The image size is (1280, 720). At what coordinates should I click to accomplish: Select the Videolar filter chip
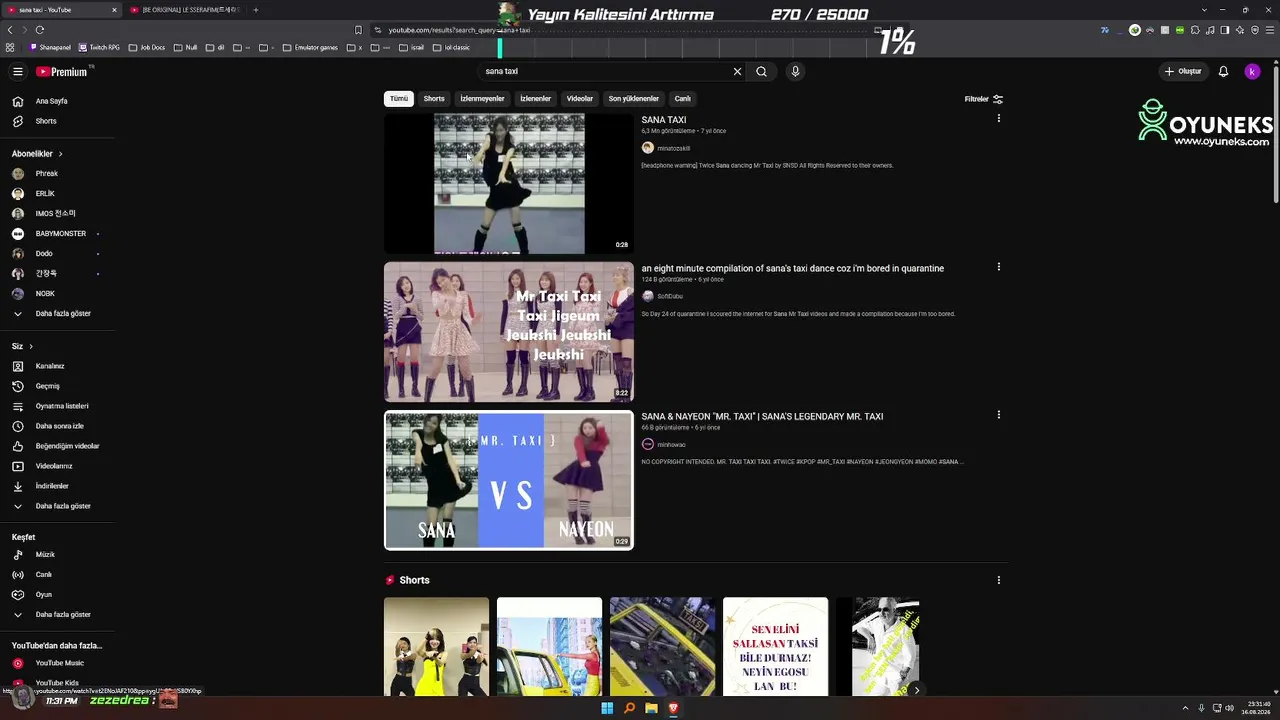[x=580, y=99]
